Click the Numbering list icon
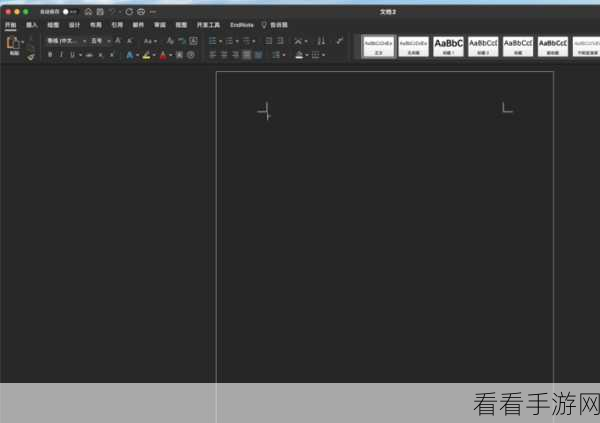Image resolution: width=600 pixels, height=423 pixels. click(x=229, y=41)
